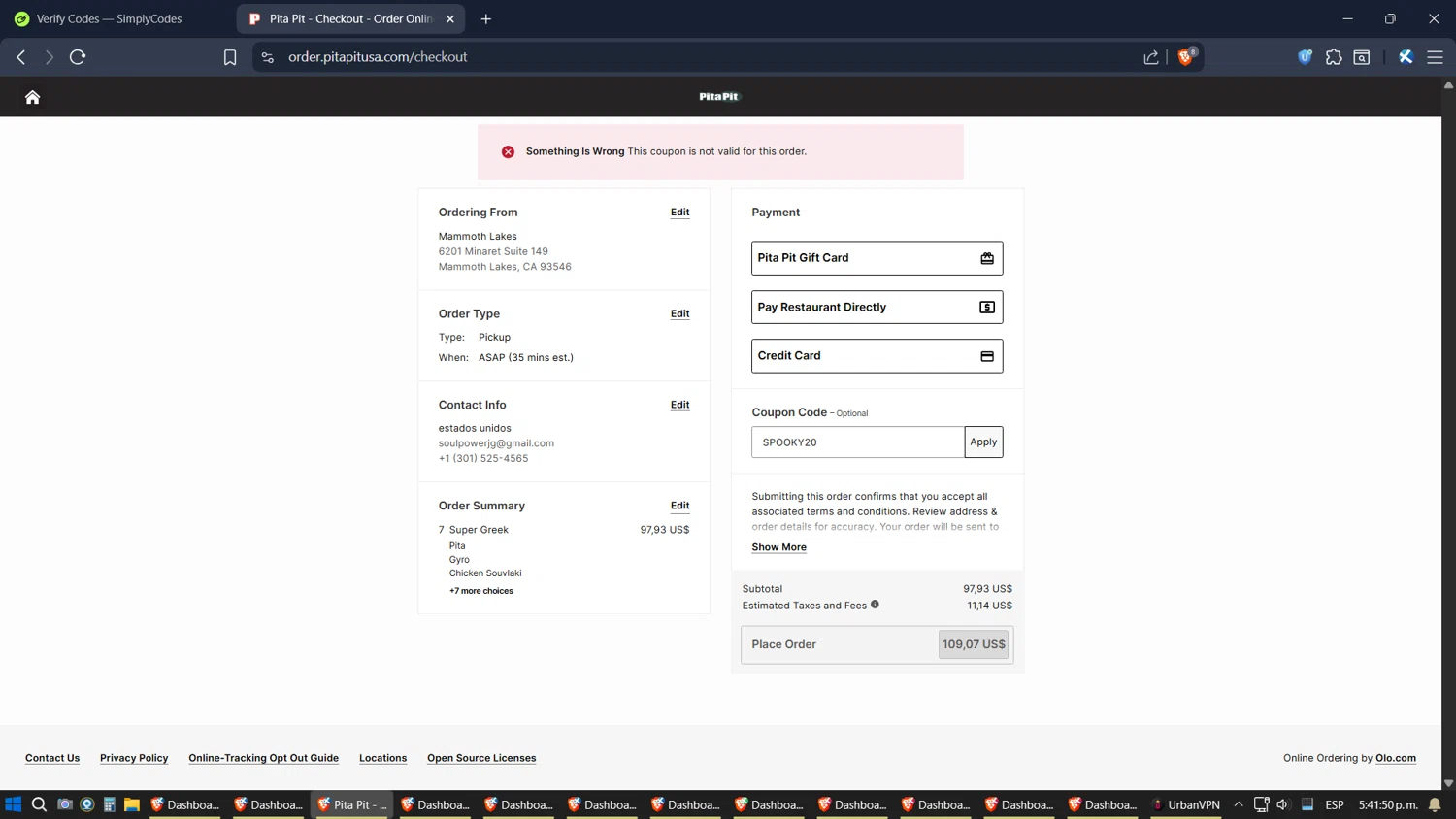
Task: Select the Pita Pit Checkout tab
Action: [x=350, y=18]
